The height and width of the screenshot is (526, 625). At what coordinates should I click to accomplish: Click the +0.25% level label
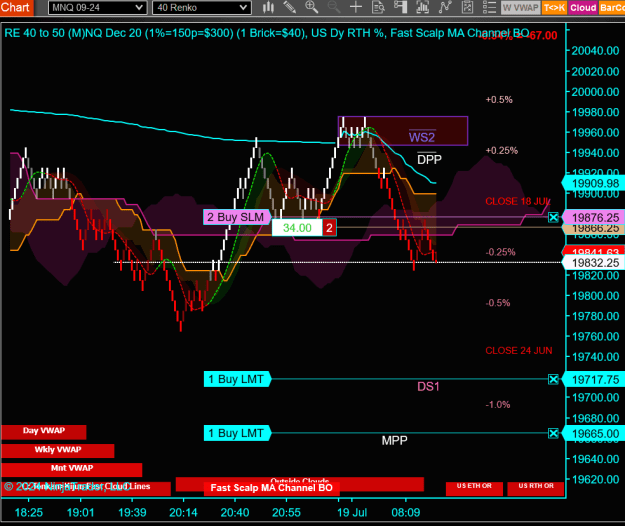click(501, 151)
